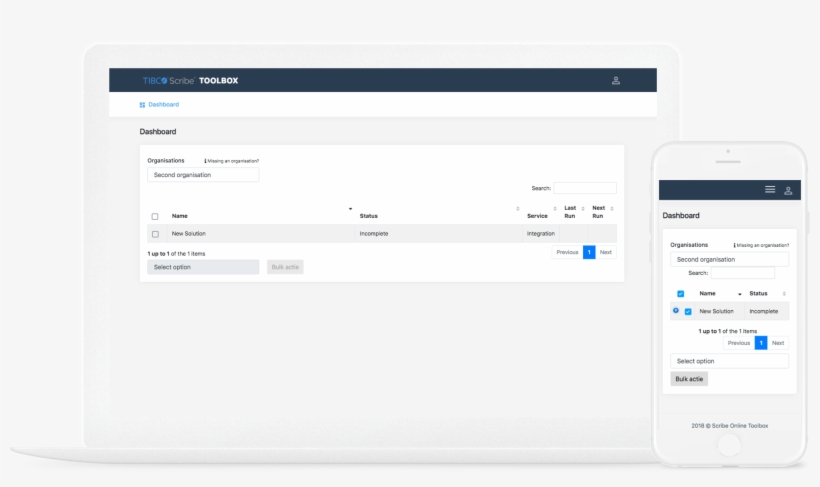Uncheck New Solution row checkbox on phone
The width and height of the screenshot is (820, 487).
(x=688, y=311)
